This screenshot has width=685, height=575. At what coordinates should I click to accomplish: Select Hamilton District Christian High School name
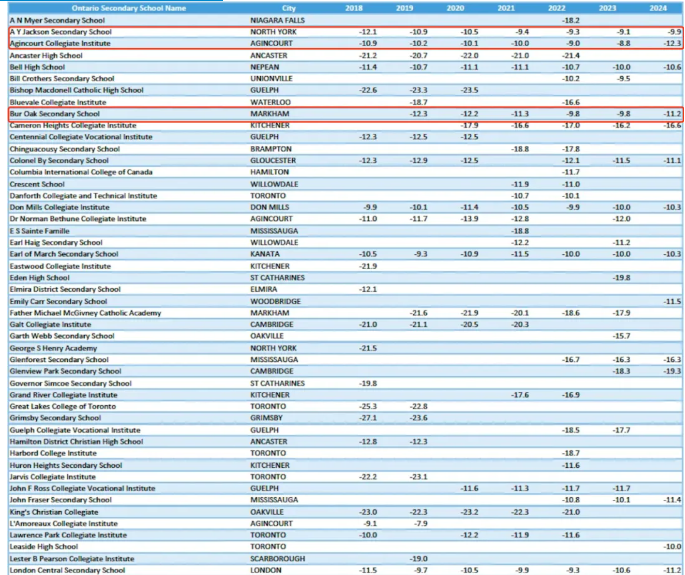(76, 442)
